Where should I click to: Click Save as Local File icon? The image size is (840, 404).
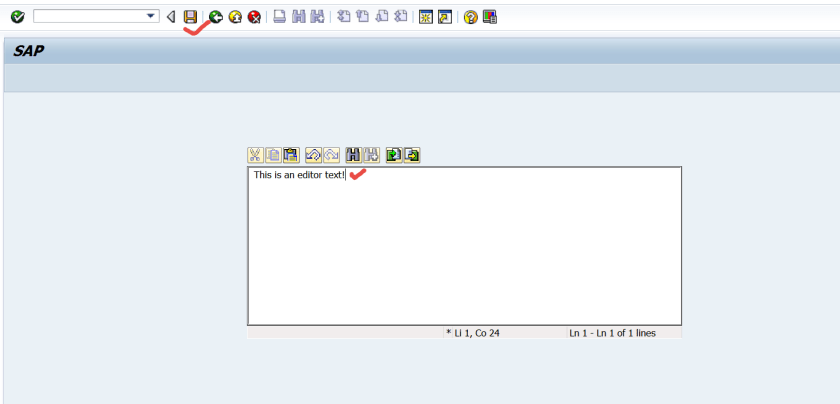click(x=411, y=155)
